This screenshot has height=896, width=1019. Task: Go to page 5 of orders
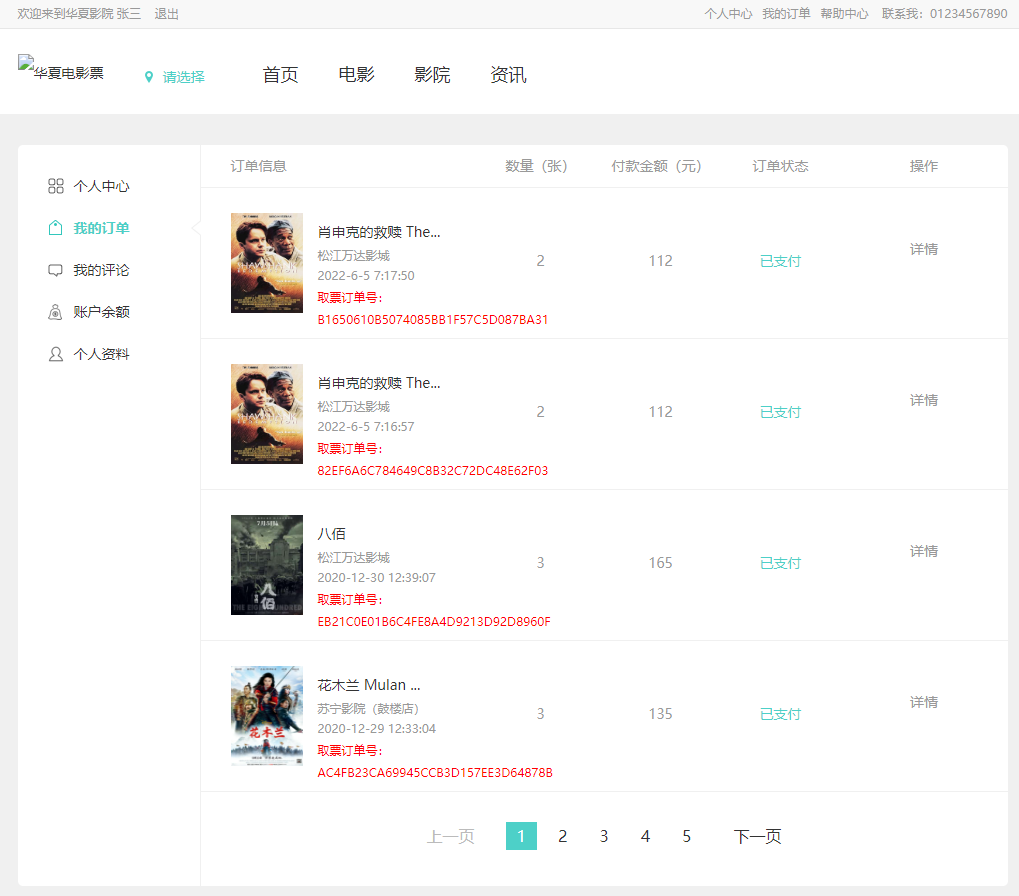point(686,836)
